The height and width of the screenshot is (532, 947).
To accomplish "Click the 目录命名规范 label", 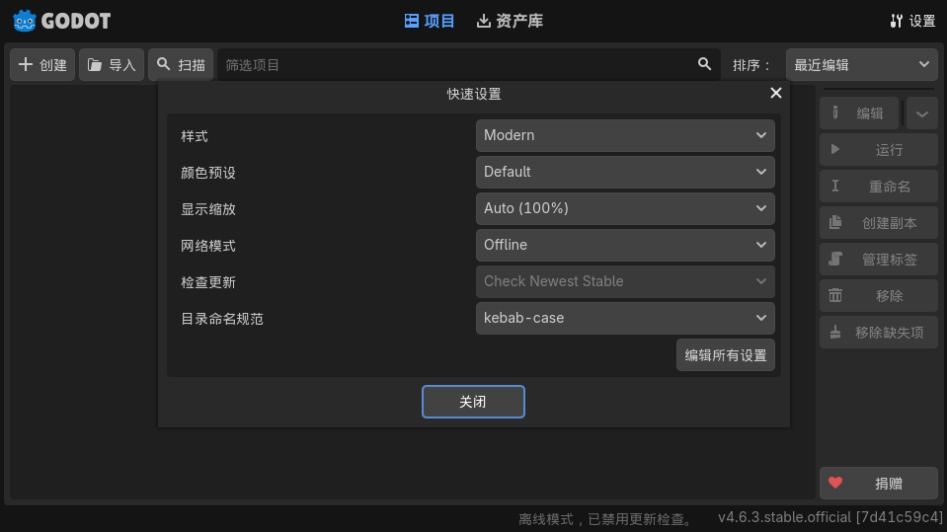I will [x=222, y=319].
